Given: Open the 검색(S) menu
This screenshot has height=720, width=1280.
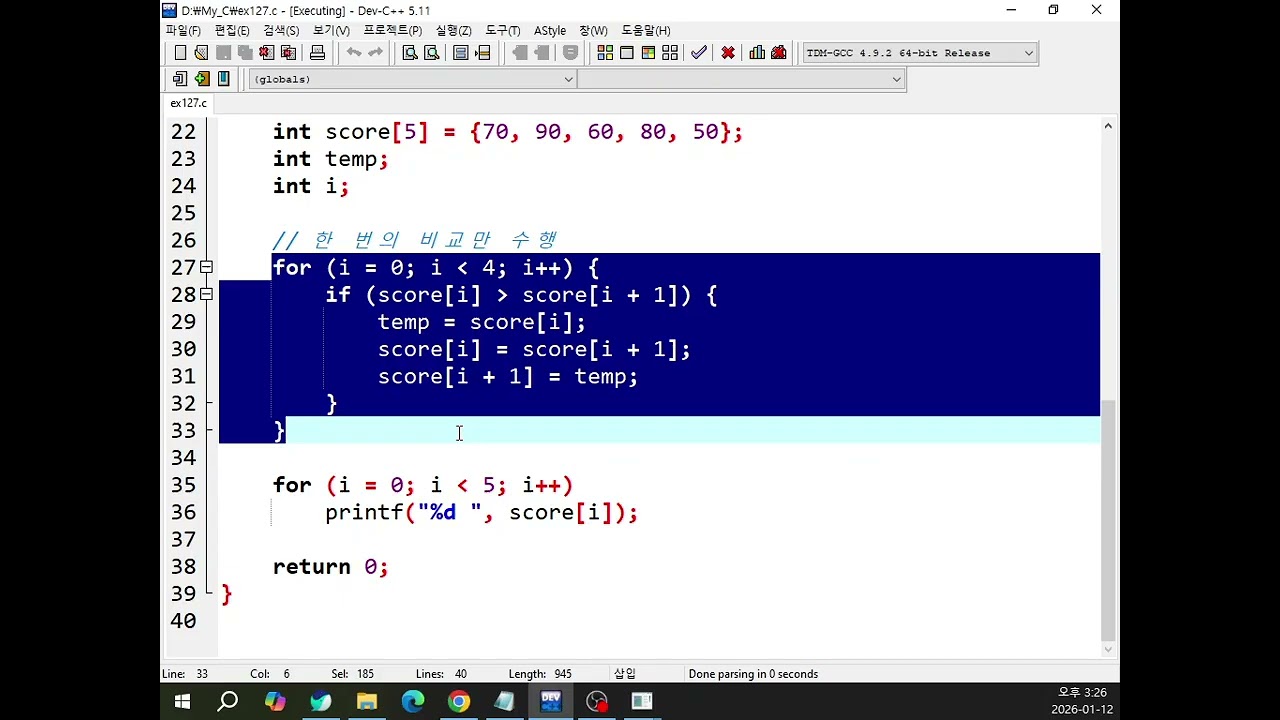Looking at the screenshot, I should [x=281, y=30].
